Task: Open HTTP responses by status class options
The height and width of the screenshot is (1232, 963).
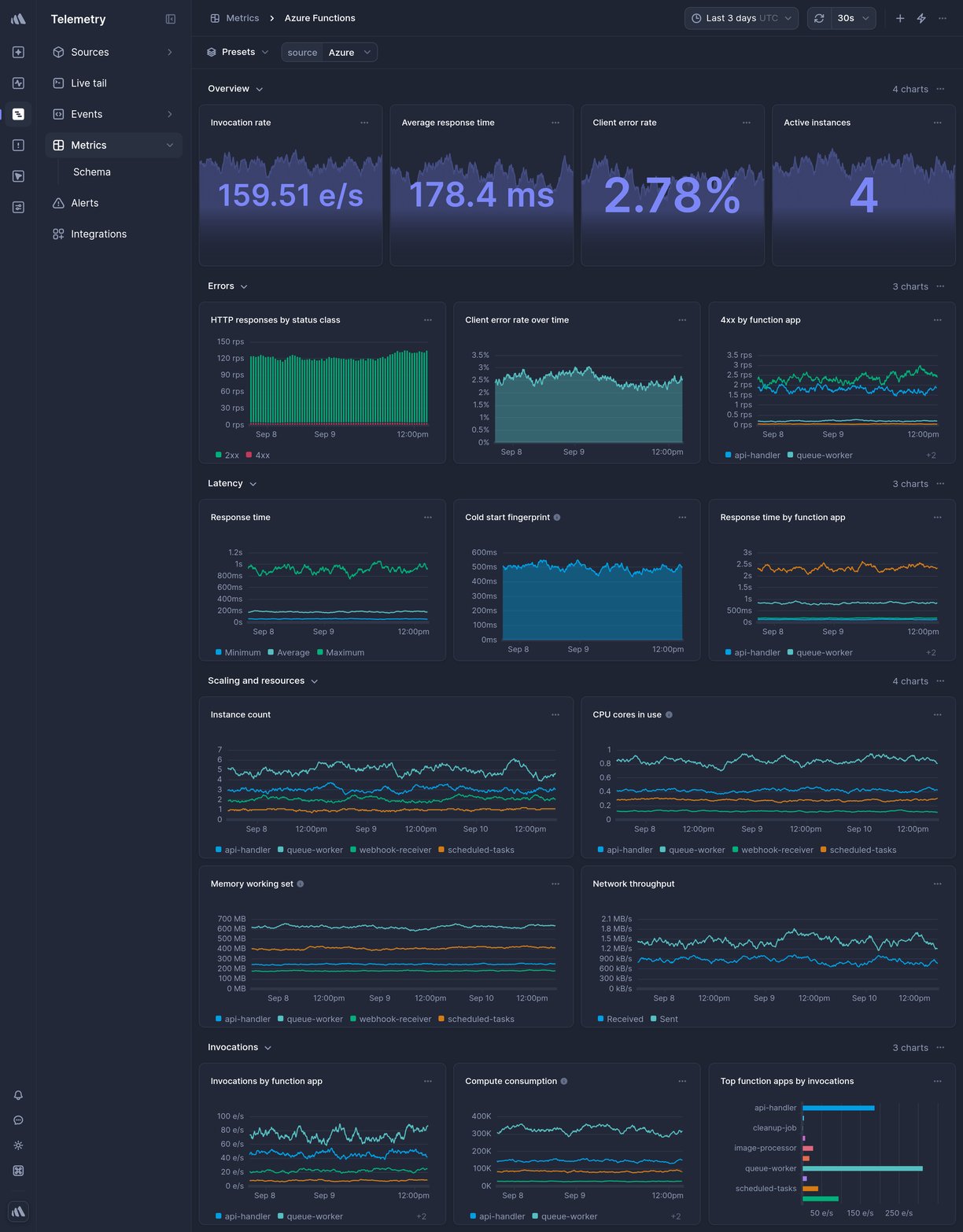Action: point(428,320)
